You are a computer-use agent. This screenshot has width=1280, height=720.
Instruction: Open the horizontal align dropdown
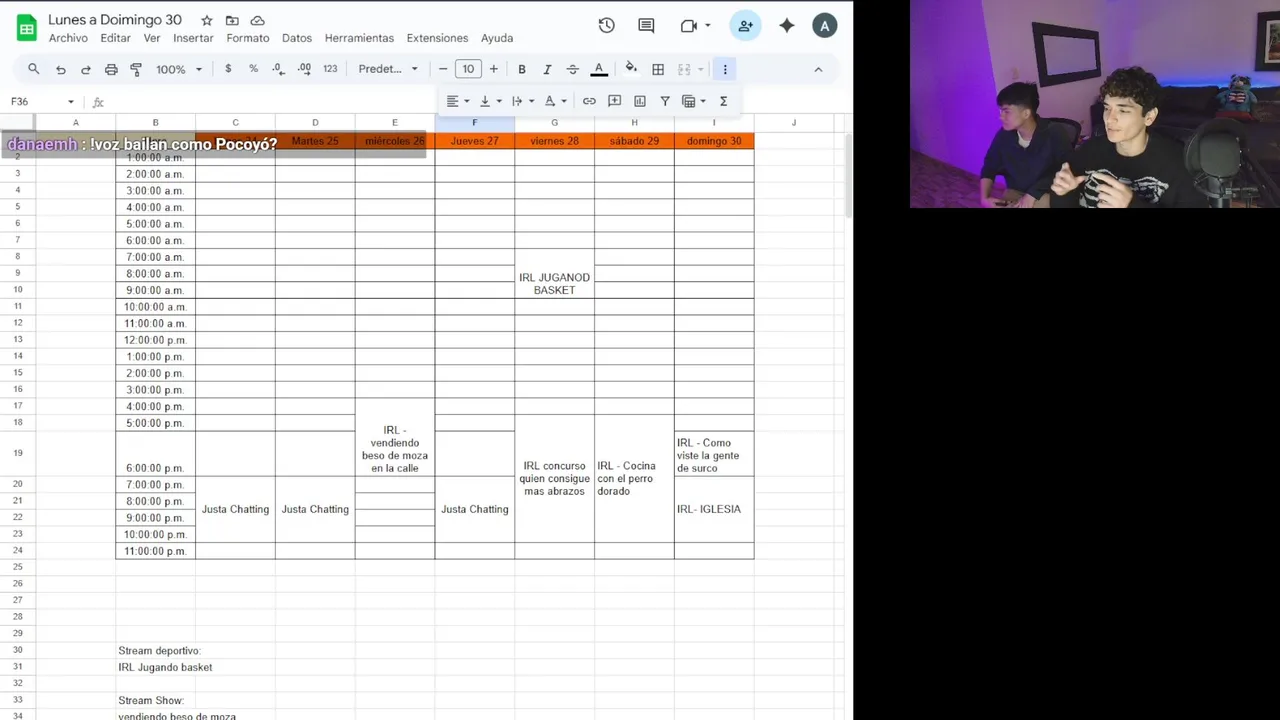pyautogui.click(x=458, y=101)
